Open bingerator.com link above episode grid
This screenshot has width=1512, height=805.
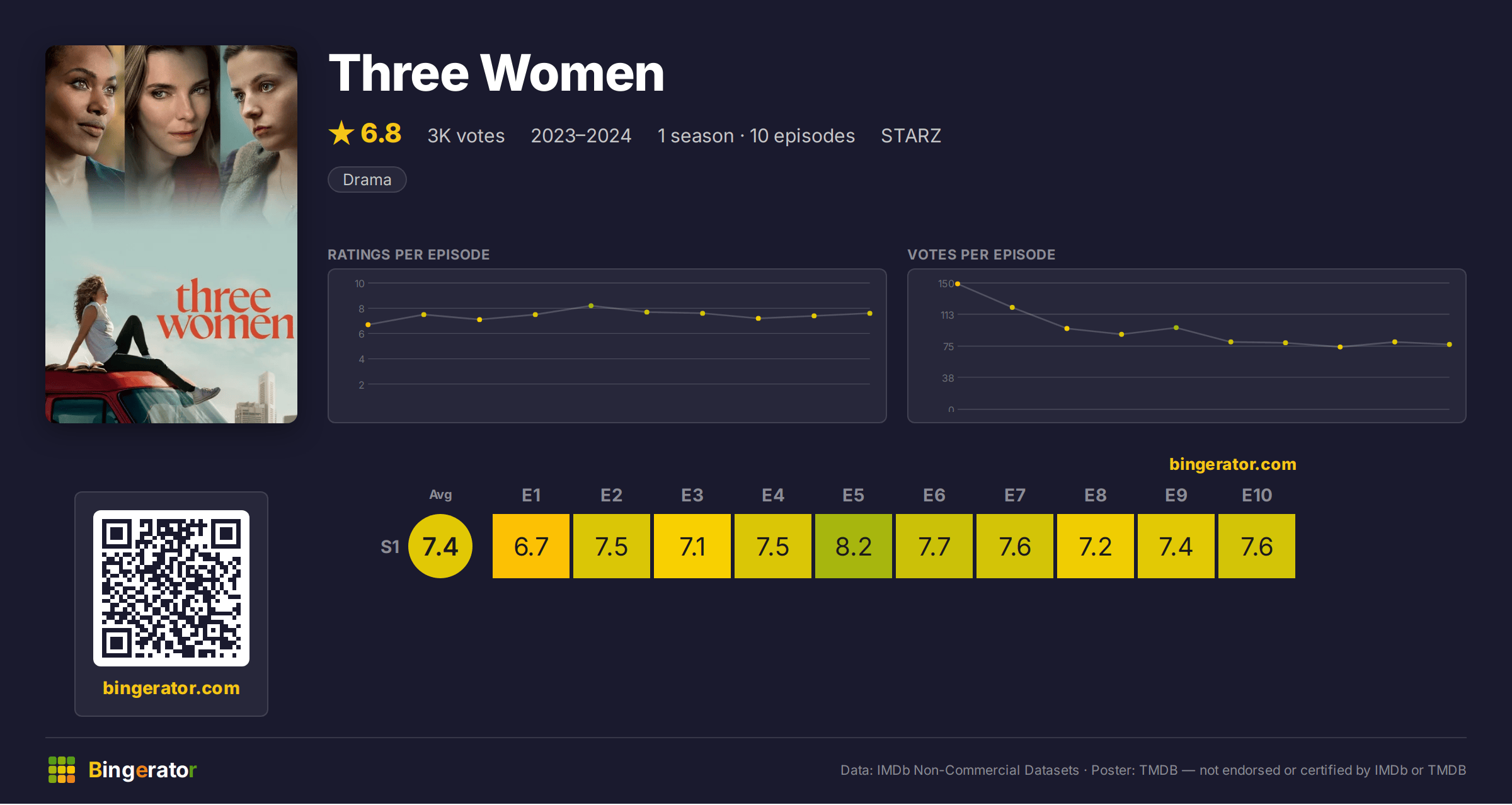[x=1232, y=464]
